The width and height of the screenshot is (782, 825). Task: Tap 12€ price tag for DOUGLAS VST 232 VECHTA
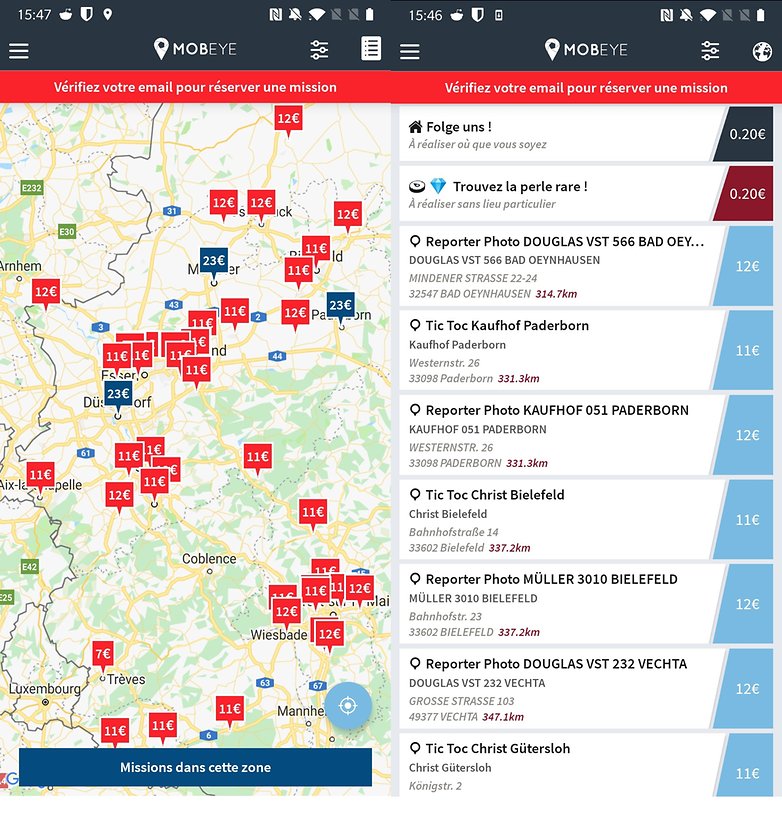coord(746,689)
